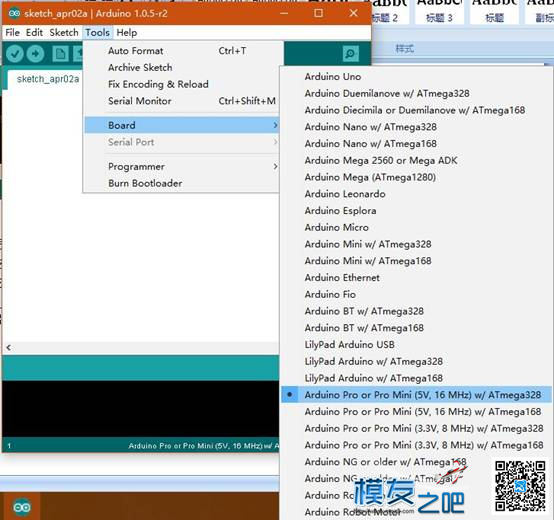
Task: Click board status text in Arduino footer
Action: (x=204, y=446)
